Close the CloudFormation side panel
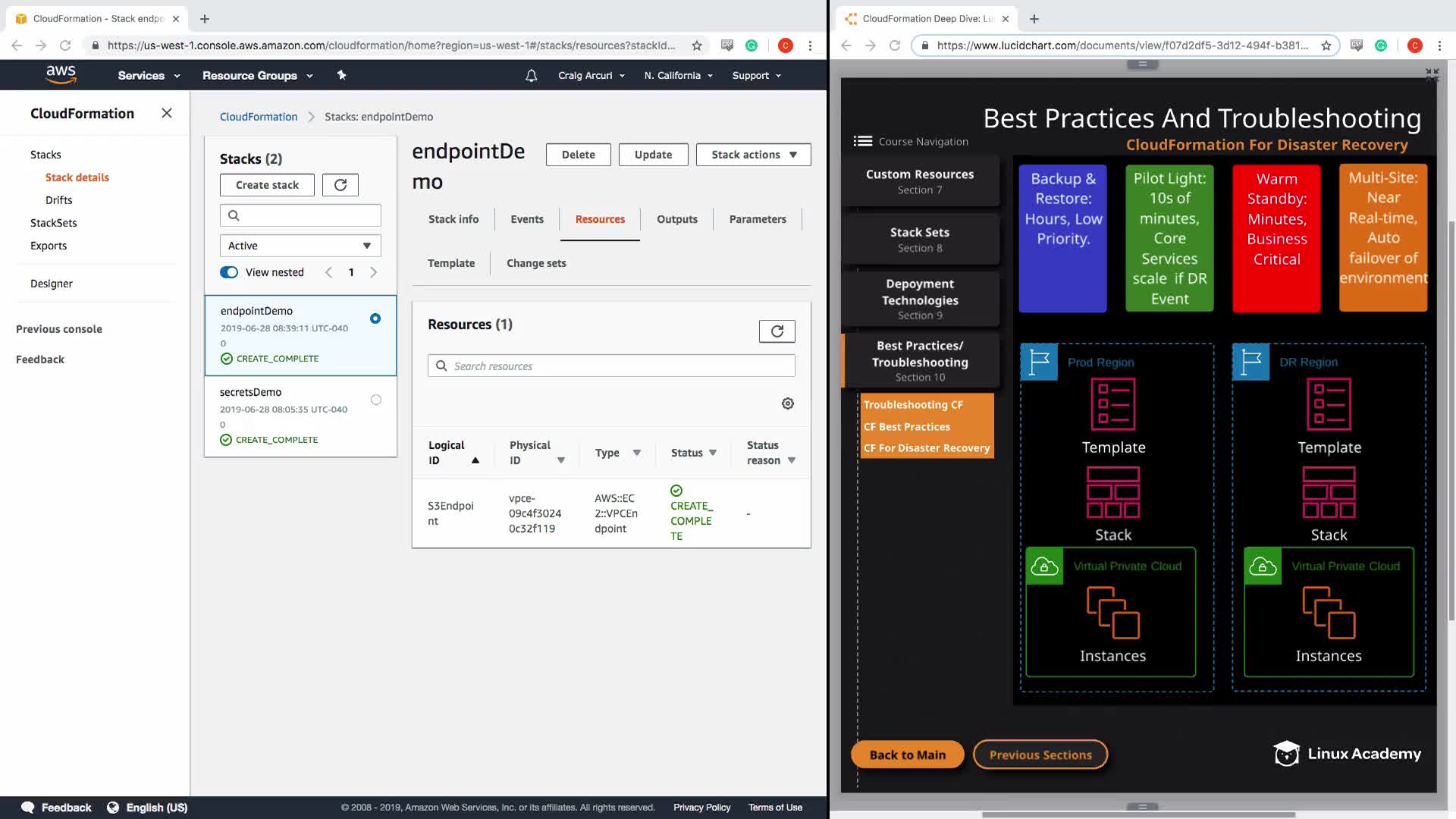1456x819 pixels. pyautogui.click(x=167, y=113)
